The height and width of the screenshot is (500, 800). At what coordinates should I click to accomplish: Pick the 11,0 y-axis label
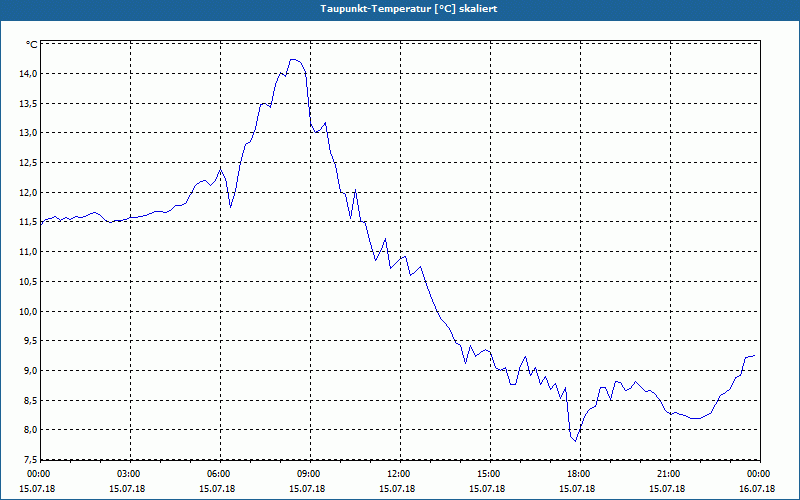(28, 252)
